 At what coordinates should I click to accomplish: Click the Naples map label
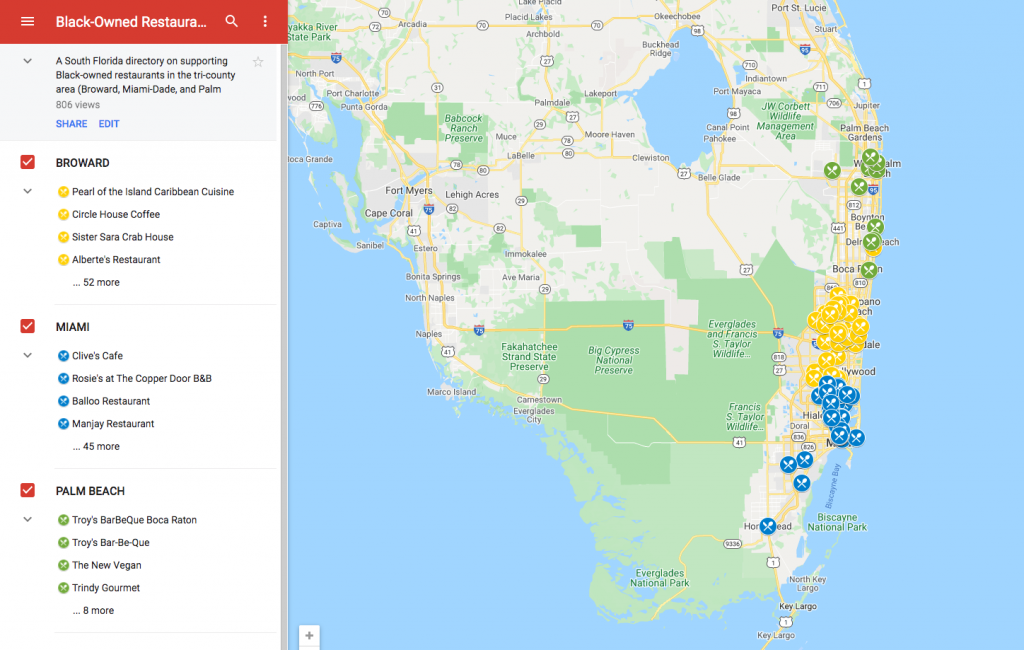[x=428, y=333]
